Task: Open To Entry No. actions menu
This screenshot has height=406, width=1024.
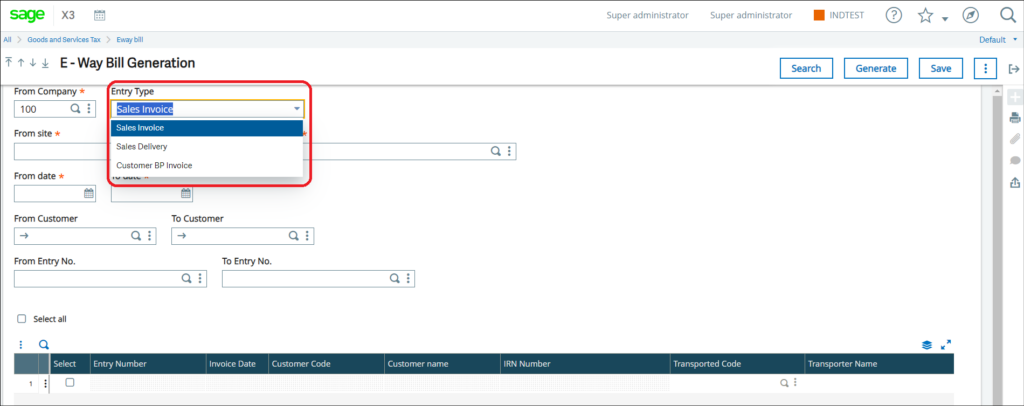Action: [x=408, y=278]
